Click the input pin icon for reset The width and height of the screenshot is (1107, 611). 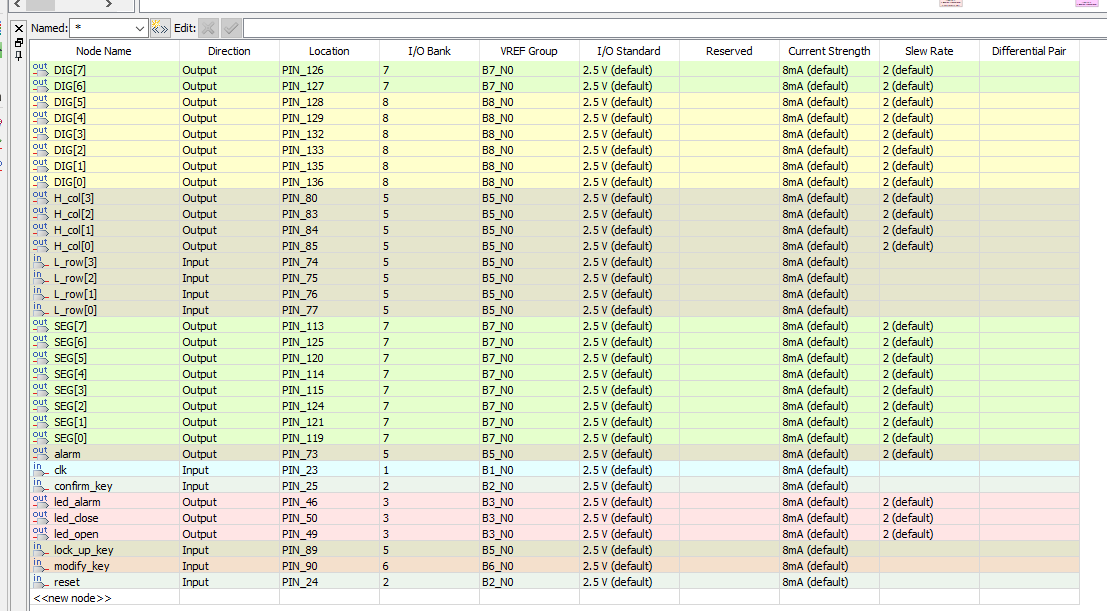40,581
